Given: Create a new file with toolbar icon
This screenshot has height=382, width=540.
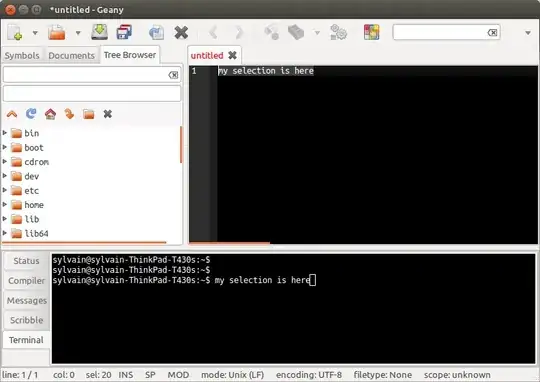Looking at the screenshot, I should (x=15, y=33).
